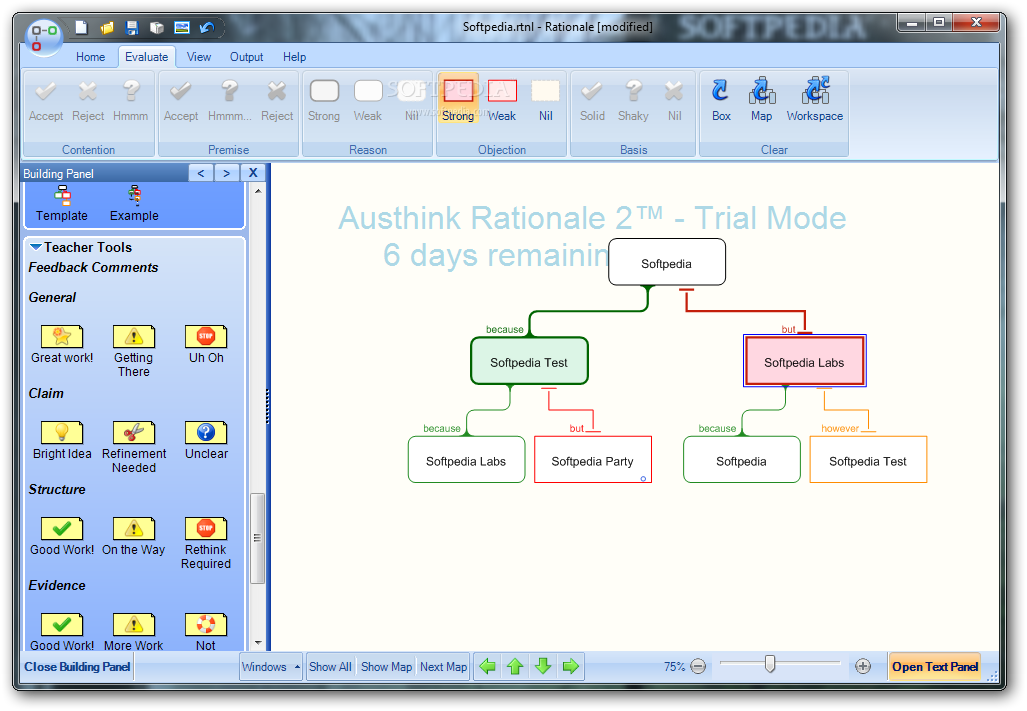Click the building panel scrollbar thumb
This screenshot has width=1027, height=711.
[x=257, y=538]
